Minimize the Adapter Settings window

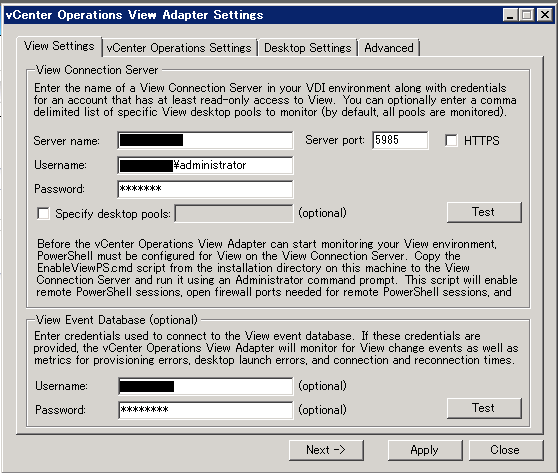click(510, 15)
